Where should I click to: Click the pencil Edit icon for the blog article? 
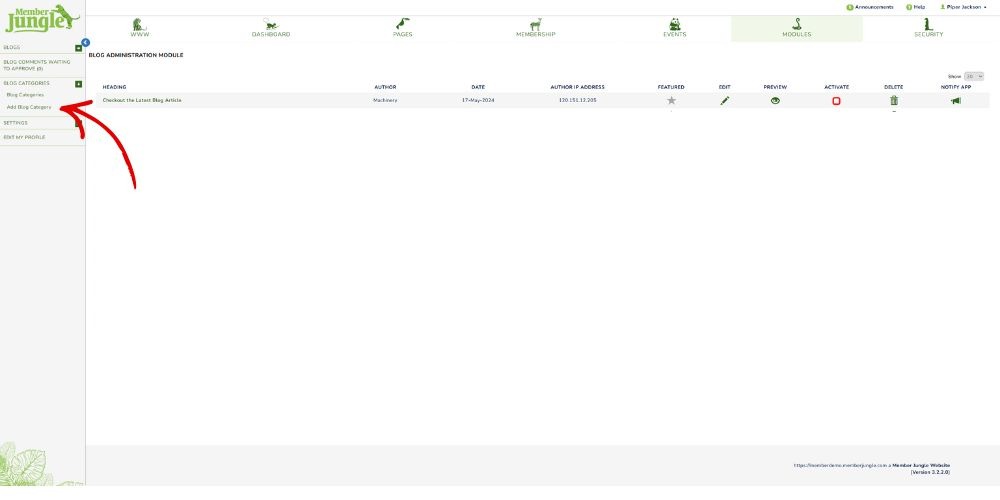point(724,101)
